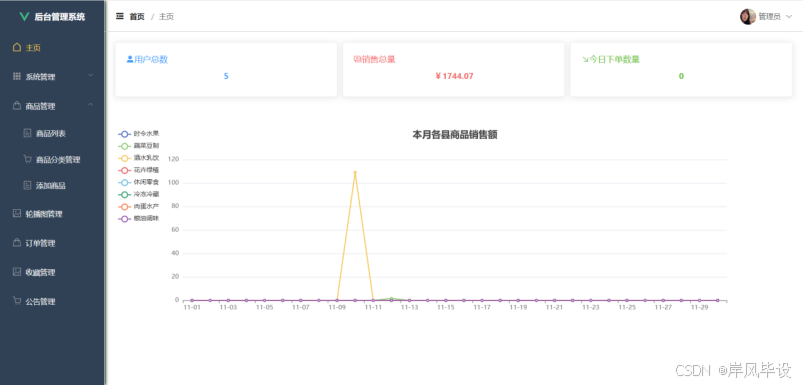Click the picture icon of 轮播图管理
Screen dimensions: 803x386
17,213
